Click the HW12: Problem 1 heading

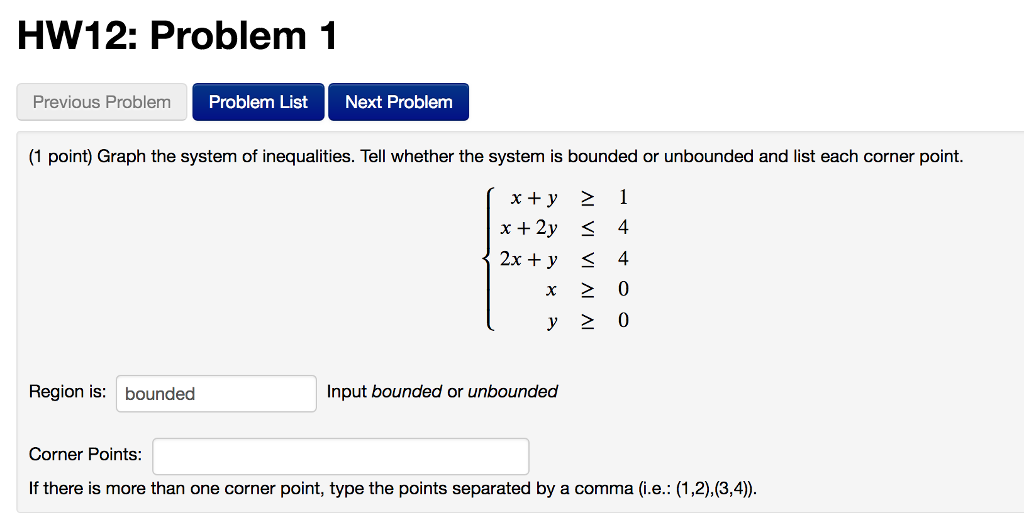click(178, 35)
